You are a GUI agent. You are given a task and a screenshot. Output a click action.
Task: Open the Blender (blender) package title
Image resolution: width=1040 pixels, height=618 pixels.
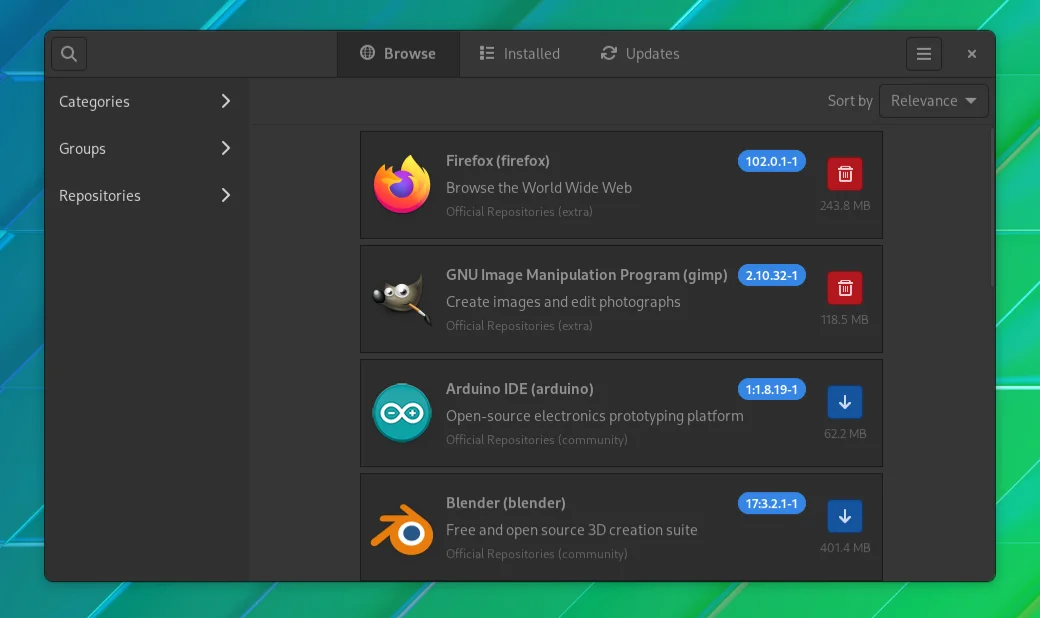pos(505,503)
